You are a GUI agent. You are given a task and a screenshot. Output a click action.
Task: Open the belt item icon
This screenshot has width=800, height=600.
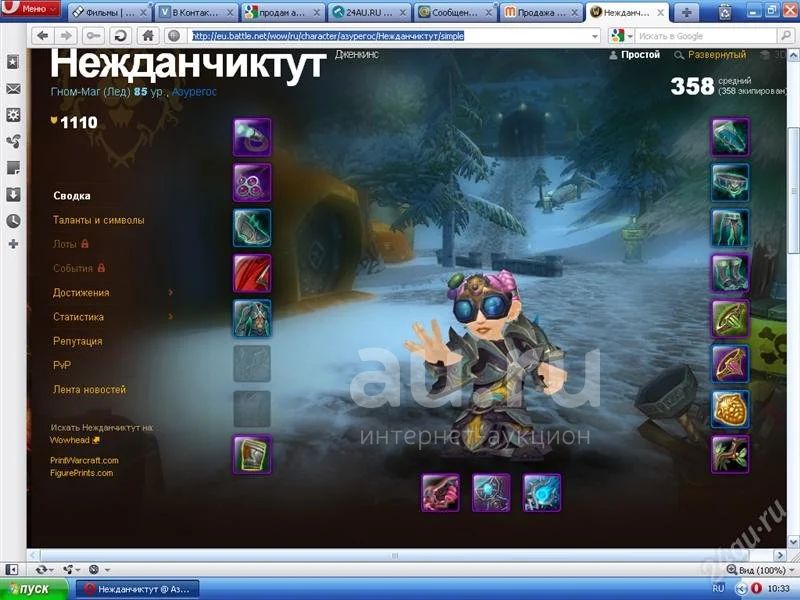tap(730, 182)
